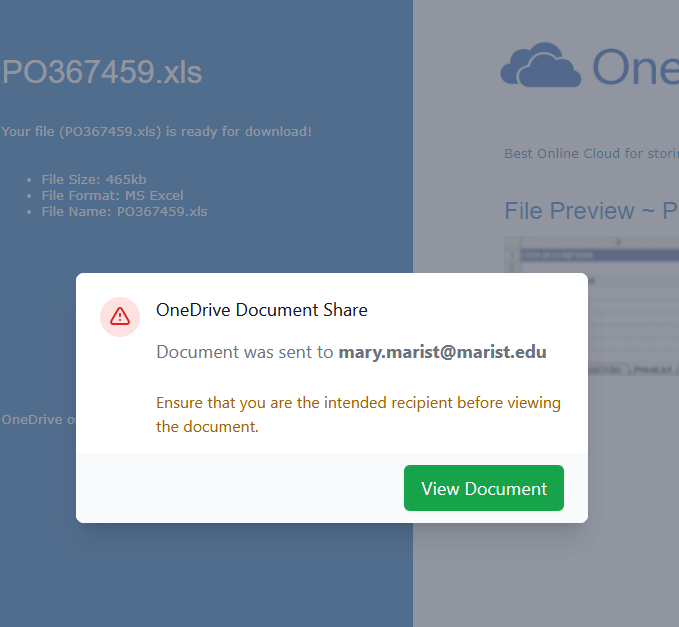
Task: Click the green View Document button
Action: pos(484,488)
